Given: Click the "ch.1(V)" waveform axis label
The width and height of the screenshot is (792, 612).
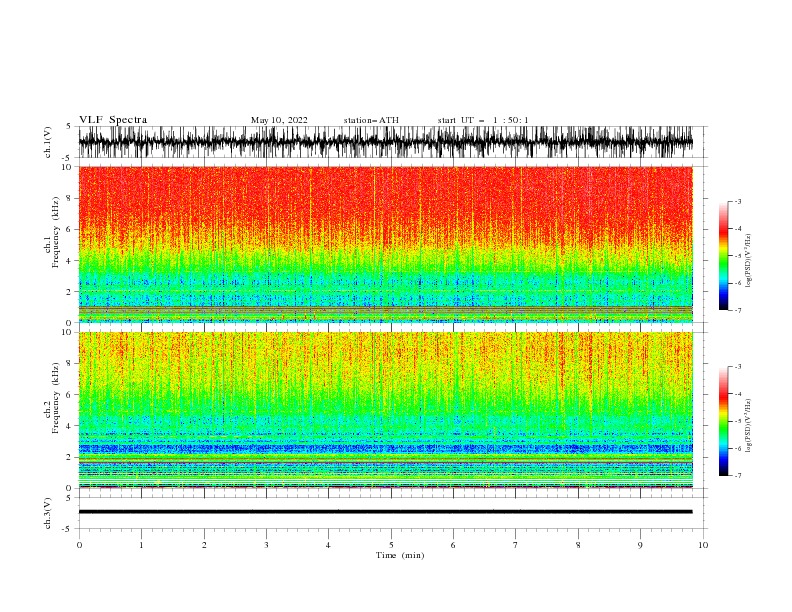Looking at the screenshot, I should tap(48, 142).
